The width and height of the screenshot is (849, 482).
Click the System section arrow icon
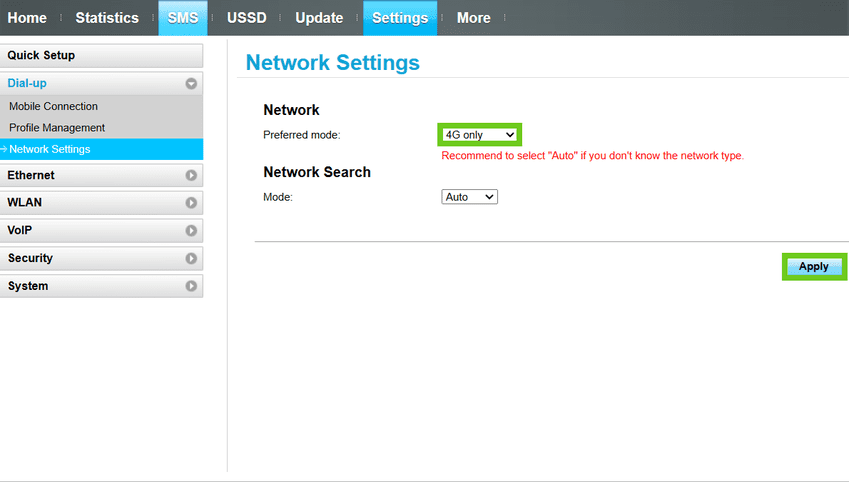pyautogui.click(x=191, y=287)
